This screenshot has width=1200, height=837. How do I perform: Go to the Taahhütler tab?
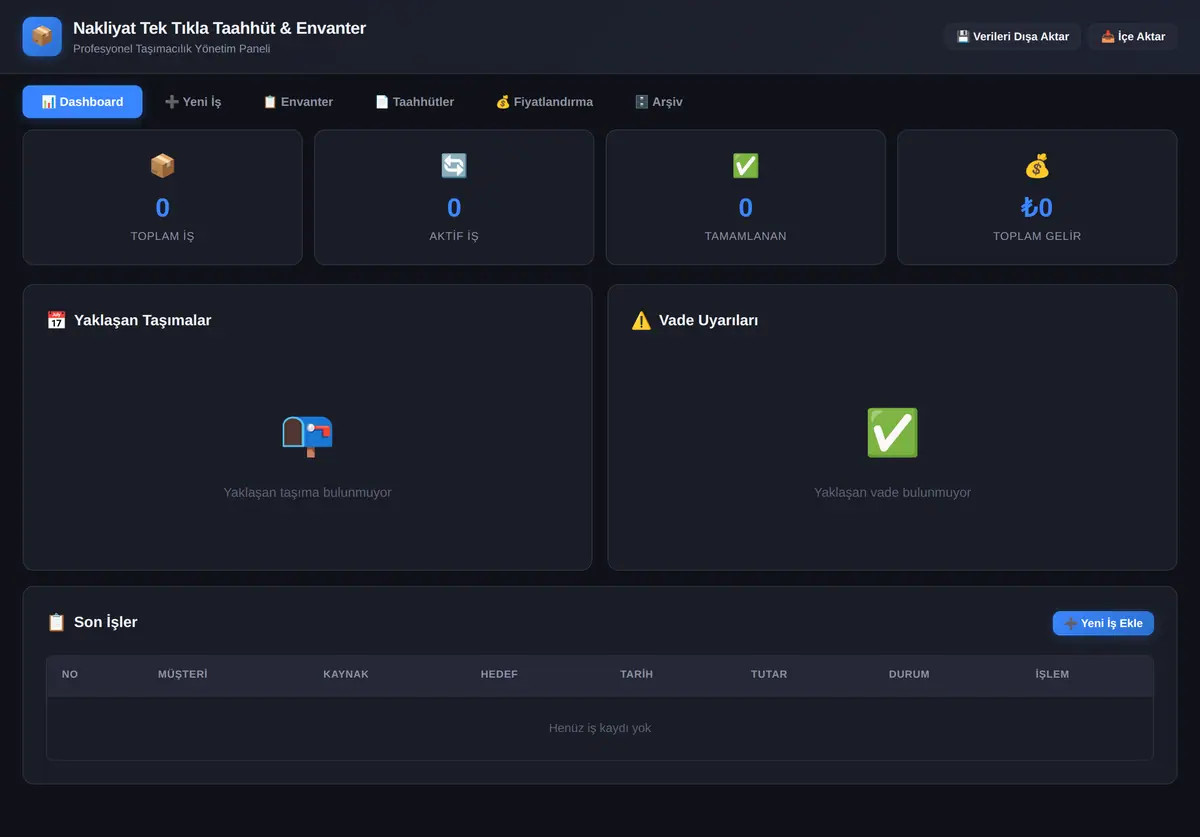tap(415, 102)
